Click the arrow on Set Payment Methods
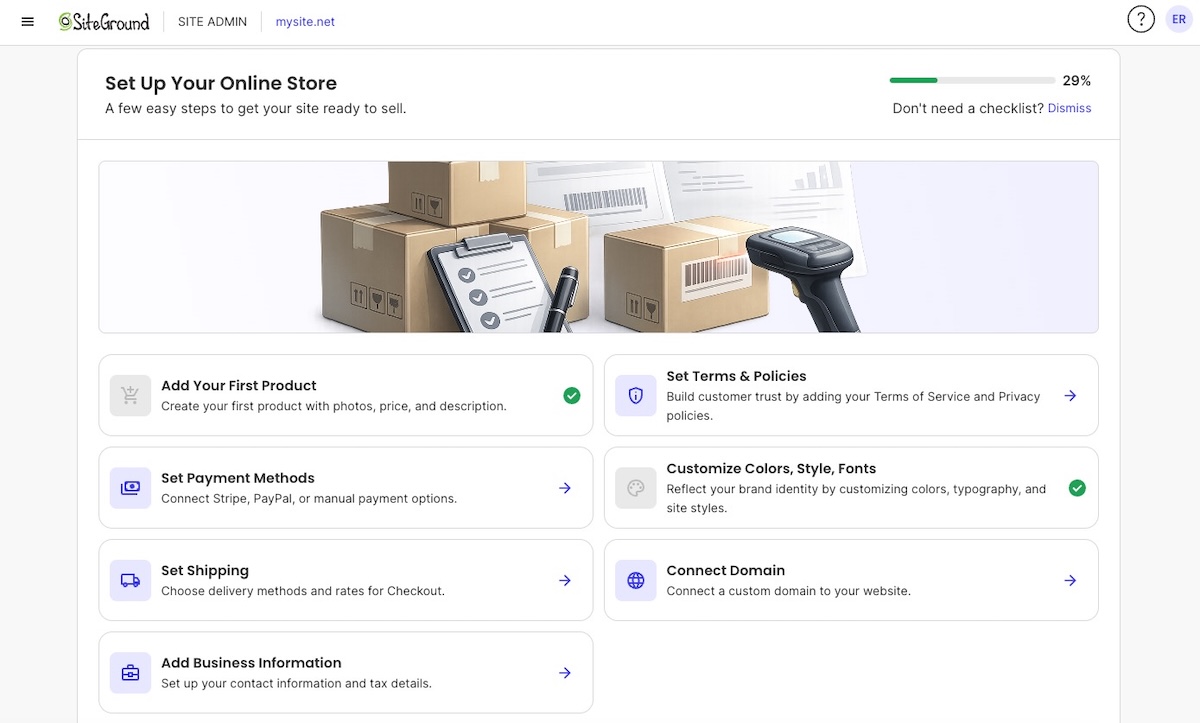Image resolution: width=1200 pixels, height=723 pixels. (x=565, y=488)
